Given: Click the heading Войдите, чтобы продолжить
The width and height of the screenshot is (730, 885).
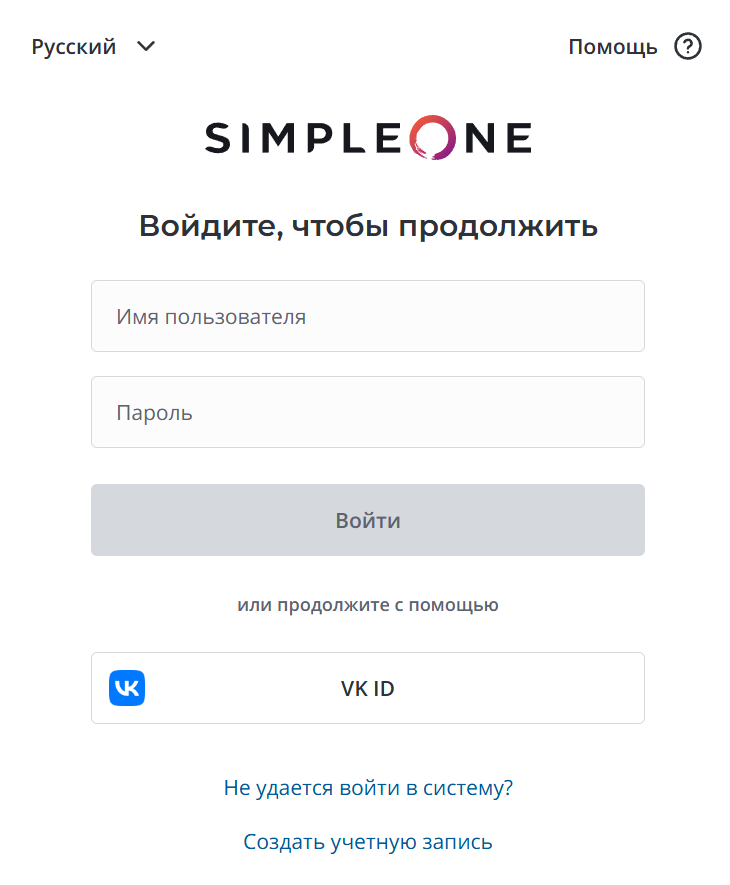Looking at the screenshot, I should tap(368, 226).
